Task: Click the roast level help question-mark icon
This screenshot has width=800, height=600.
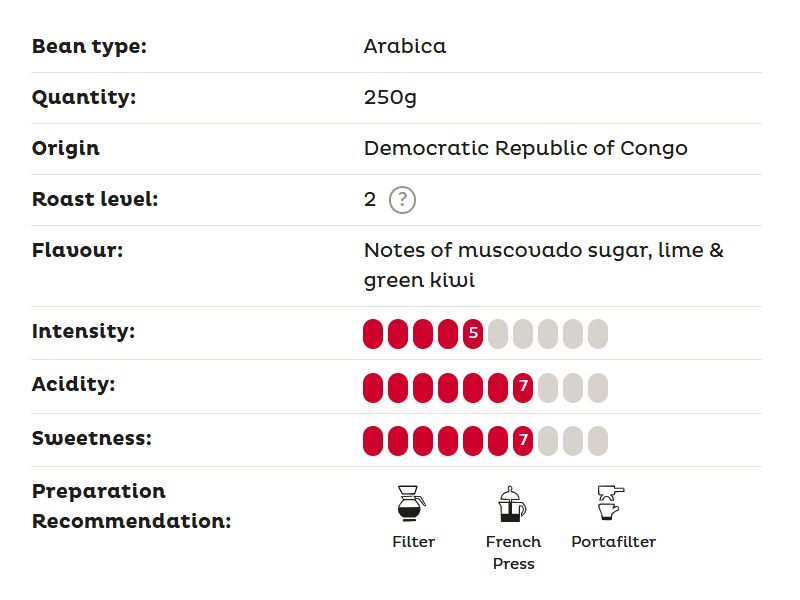Action: [x=402, y=200]
